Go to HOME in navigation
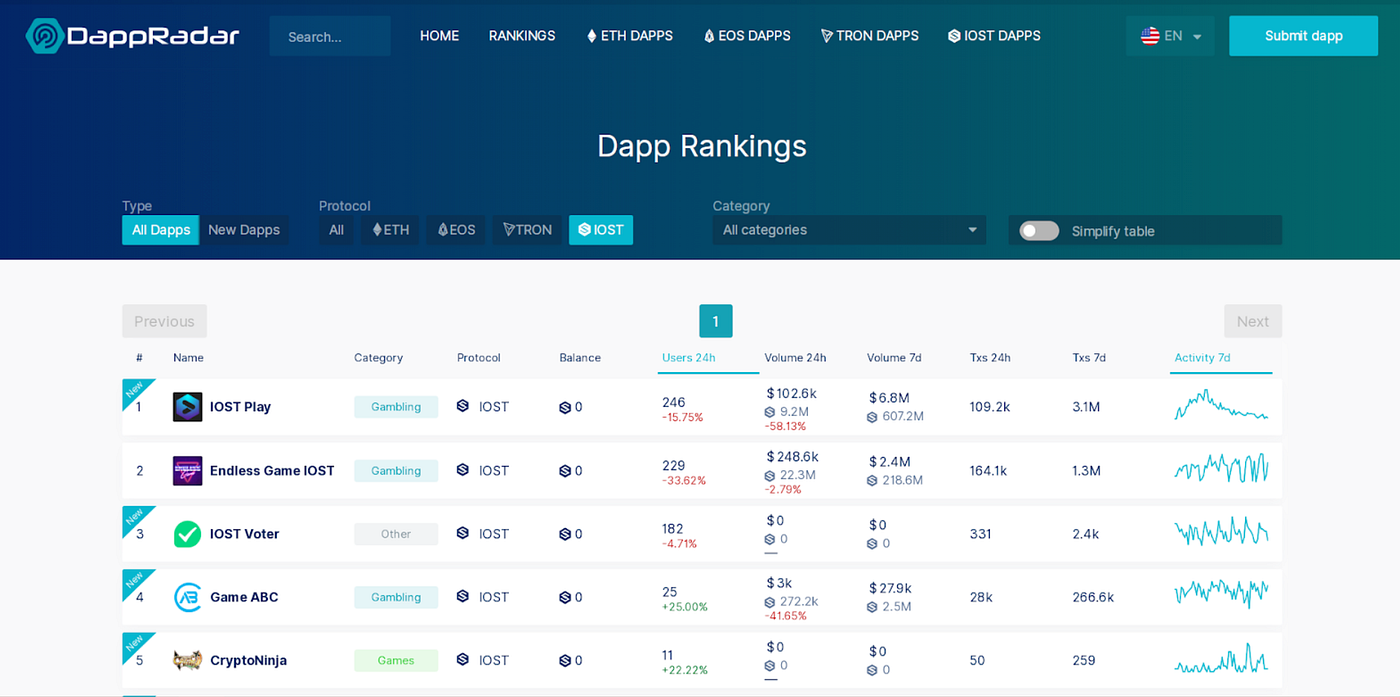 click(439, 36)
